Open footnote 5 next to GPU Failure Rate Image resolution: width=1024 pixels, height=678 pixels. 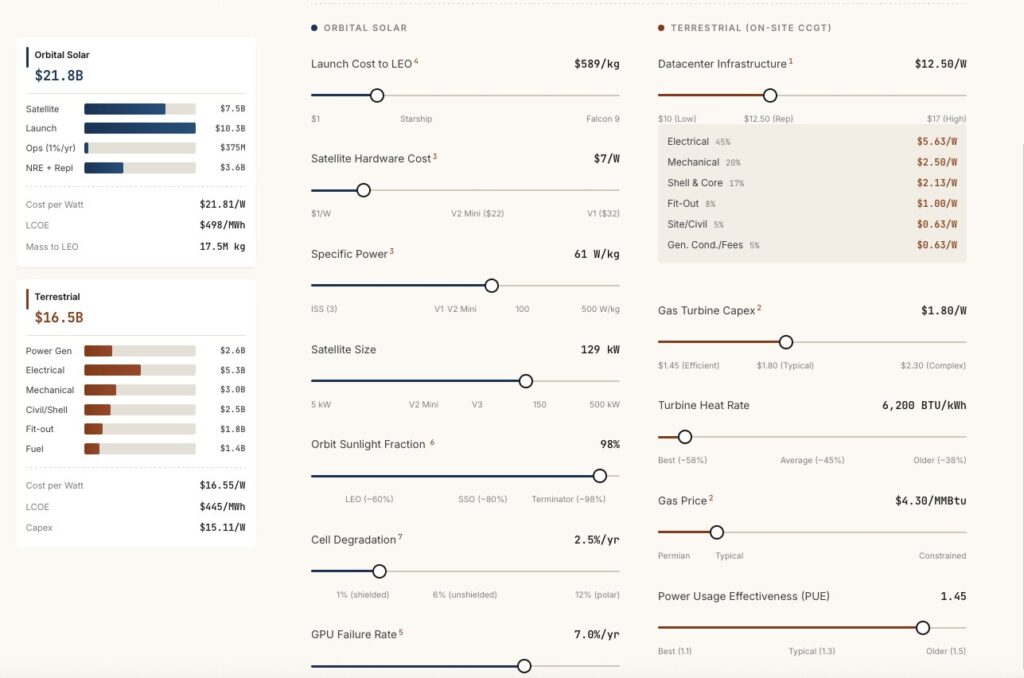pos(401,632)
